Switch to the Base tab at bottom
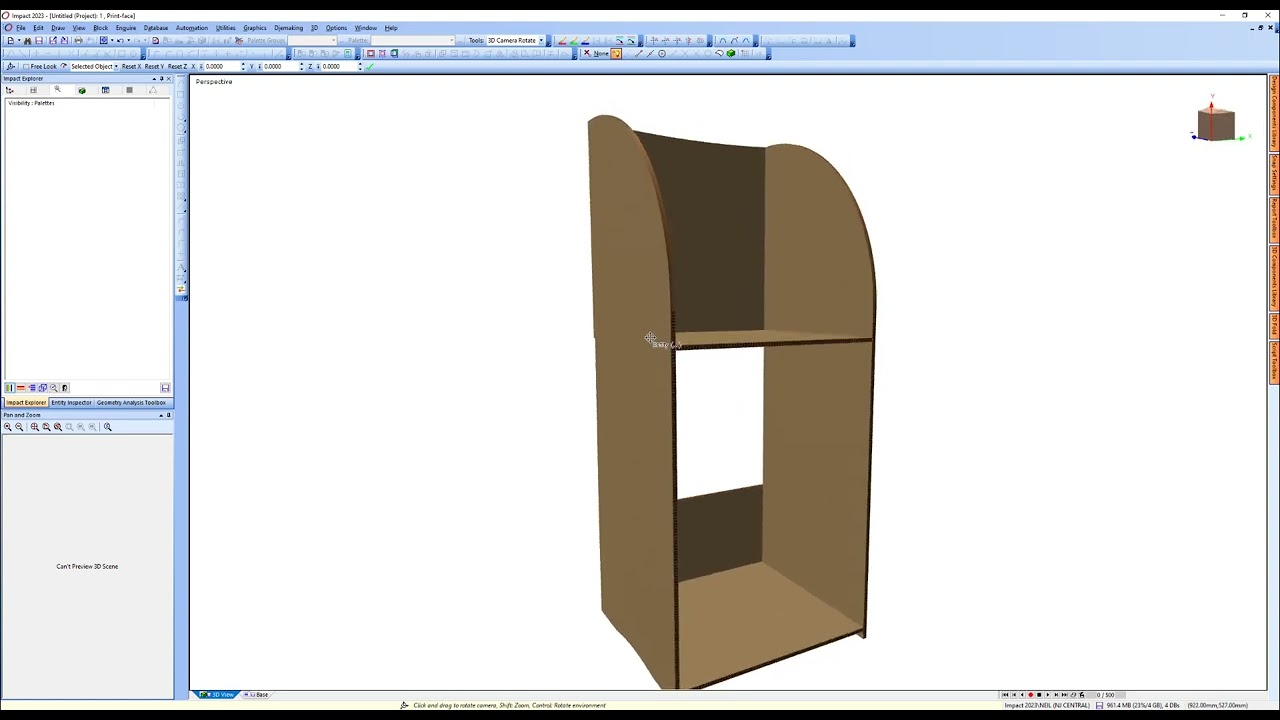Image resolution: width=1280 pixels, height=720 pixels. coord(259,694)
